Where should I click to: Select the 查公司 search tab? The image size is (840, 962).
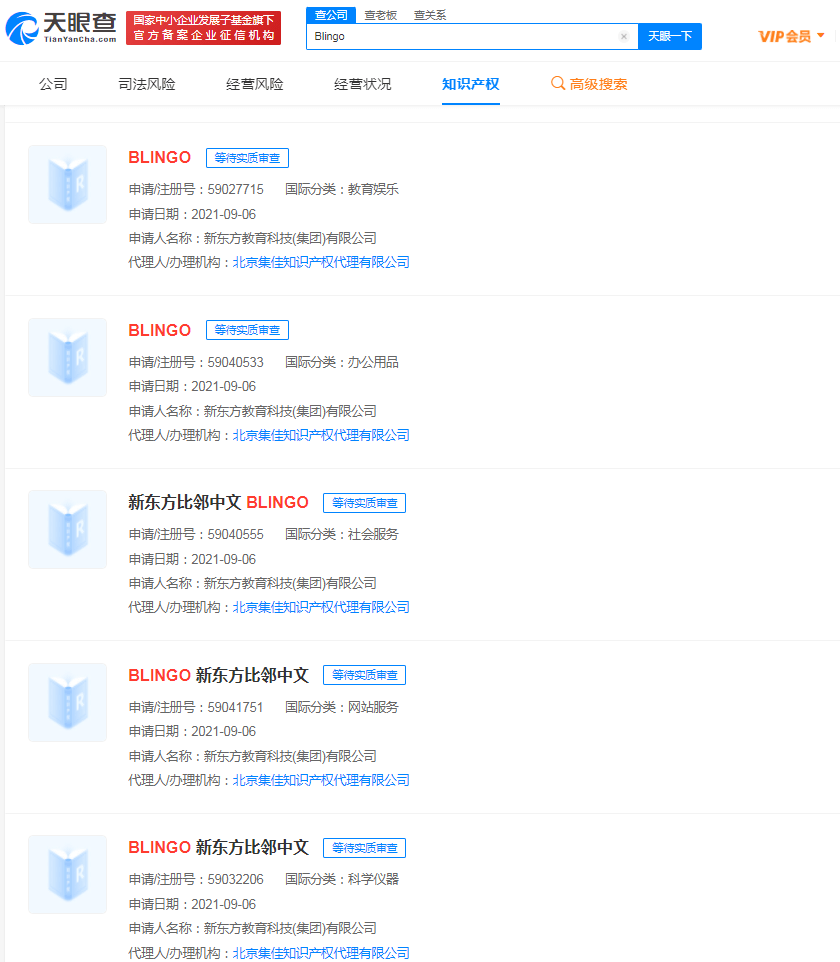coord(331,15)
